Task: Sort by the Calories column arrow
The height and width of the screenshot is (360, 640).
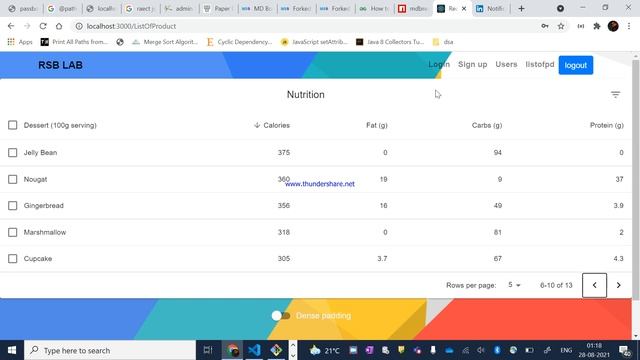Action: [257, 125]
